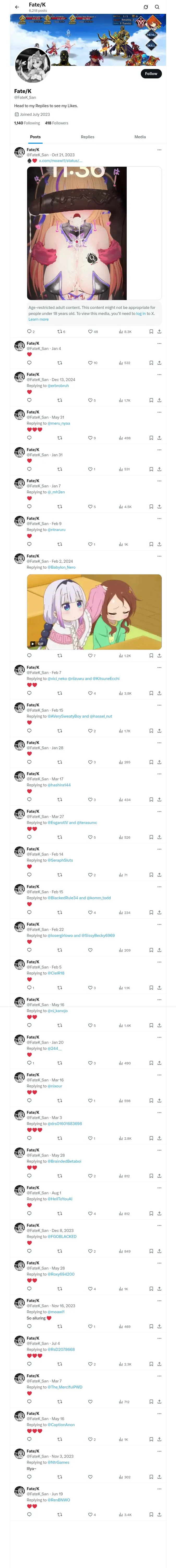Viewport: 176px width, 1568px height.
Task: Go back using the header arrow
Action: (x=17, y=7)
